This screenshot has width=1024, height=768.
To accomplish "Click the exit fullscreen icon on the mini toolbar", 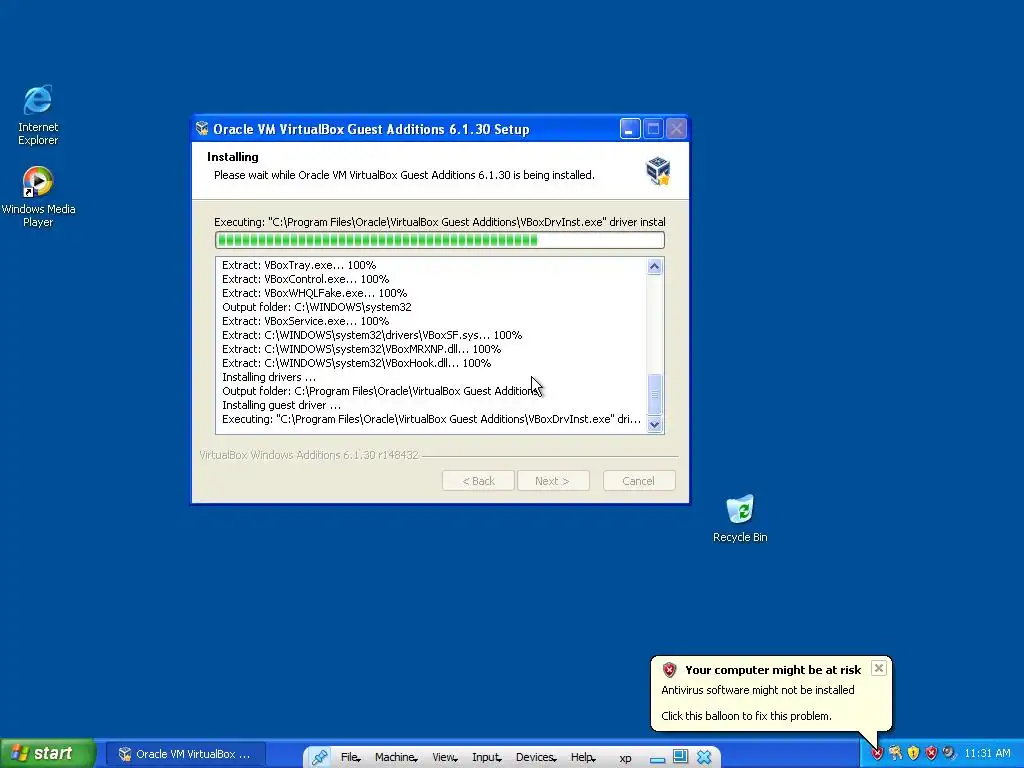I will tap(680, 756).
